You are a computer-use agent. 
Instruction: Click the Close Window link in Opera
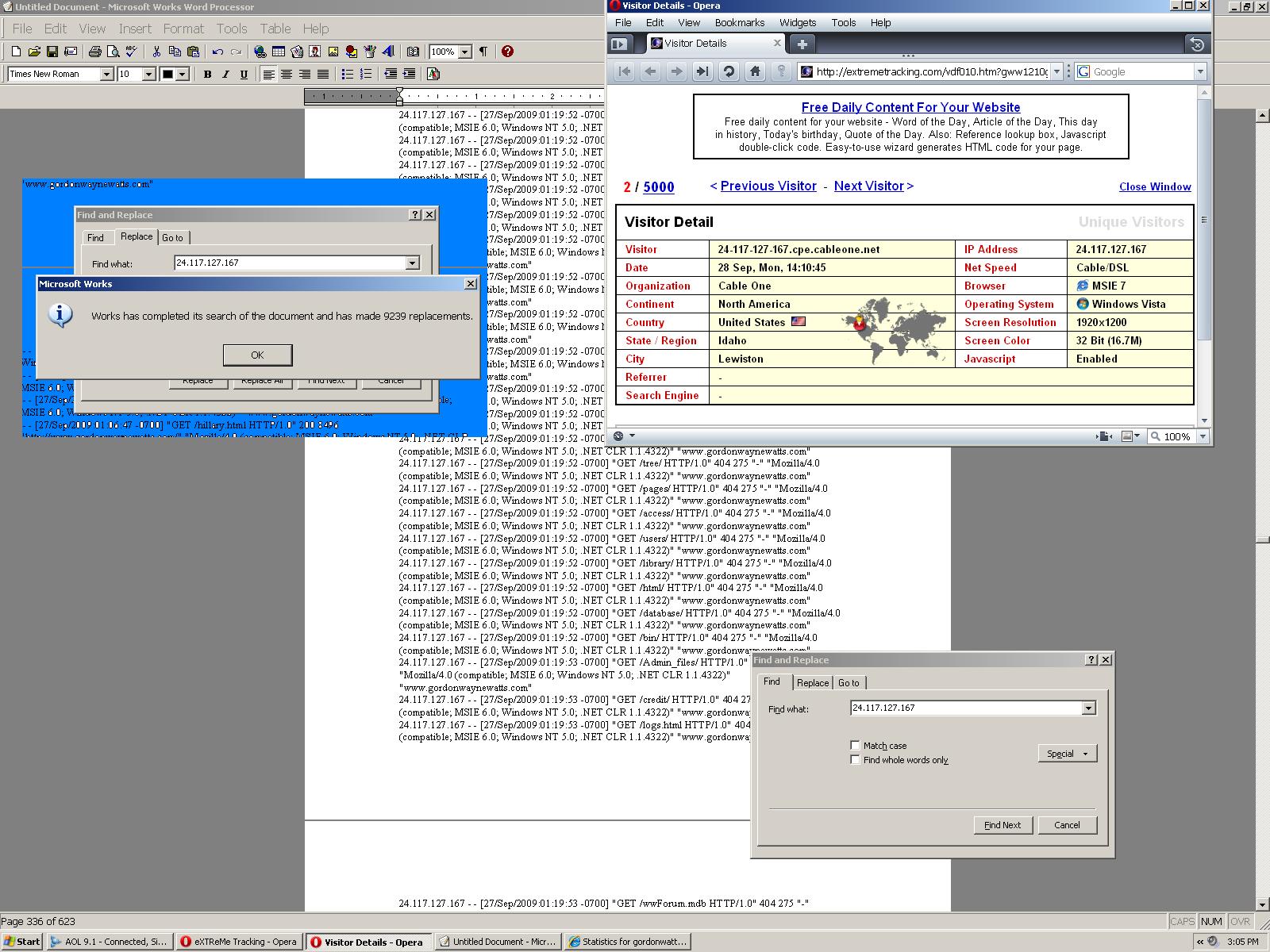point(1155,186)
